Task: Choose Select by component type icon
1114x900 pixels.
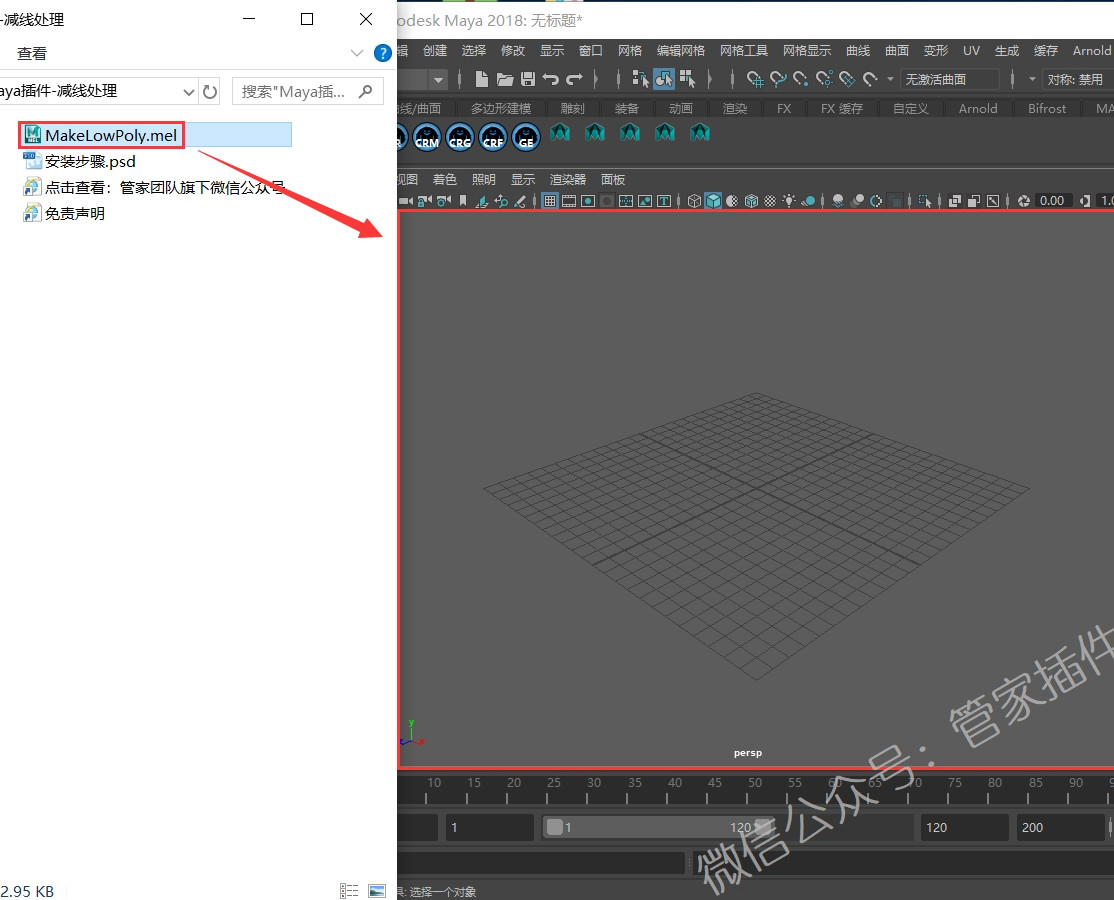Action: pyautogui.click(x=687, y=79)
